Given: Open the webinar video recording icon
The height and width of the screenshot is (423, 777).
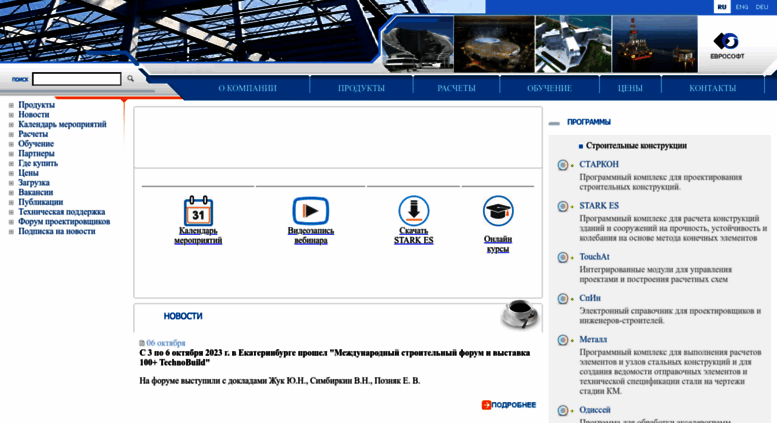Looking at the screenshot, I should tap(311, 211).
